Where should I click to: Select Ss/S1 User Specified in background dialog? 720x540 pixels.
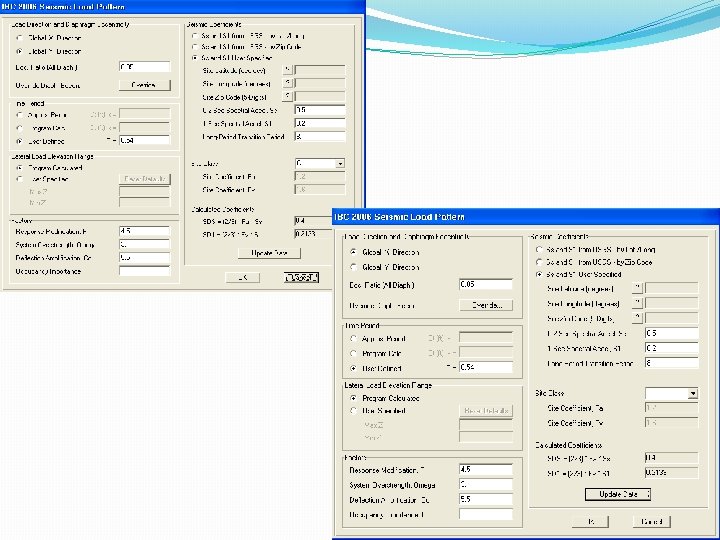coord(195,58)
